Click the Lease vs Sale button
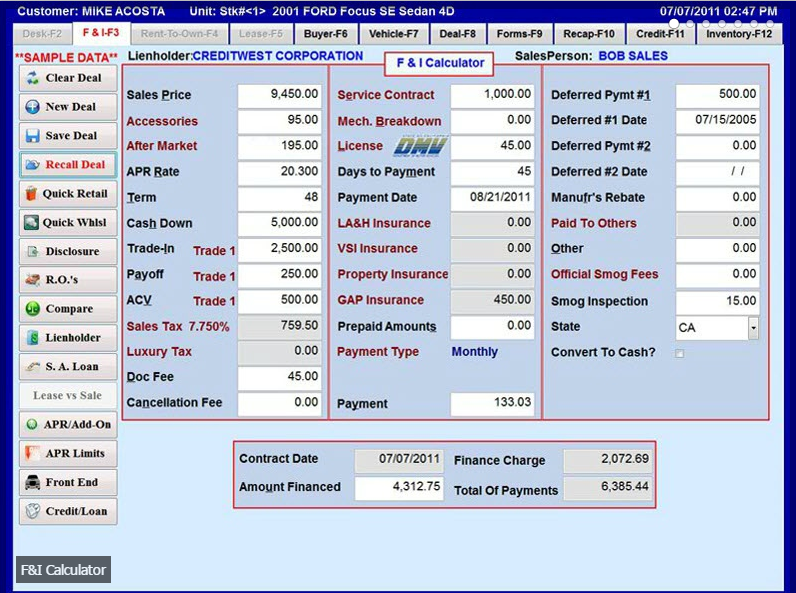This screenshot has height=593, width=796. [68, 396]
